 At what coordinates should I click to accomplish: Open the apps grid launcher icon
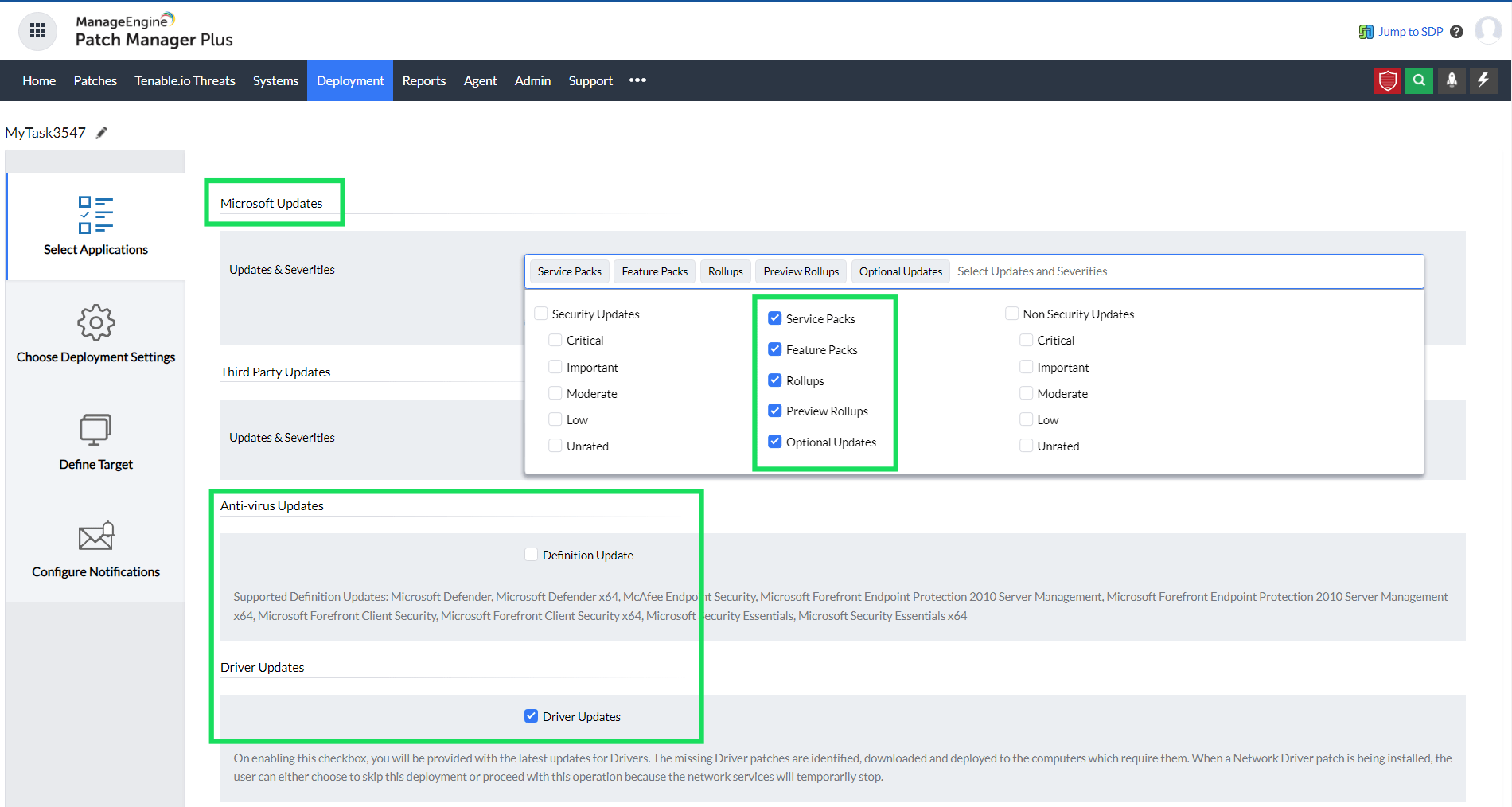click(37, 31)
